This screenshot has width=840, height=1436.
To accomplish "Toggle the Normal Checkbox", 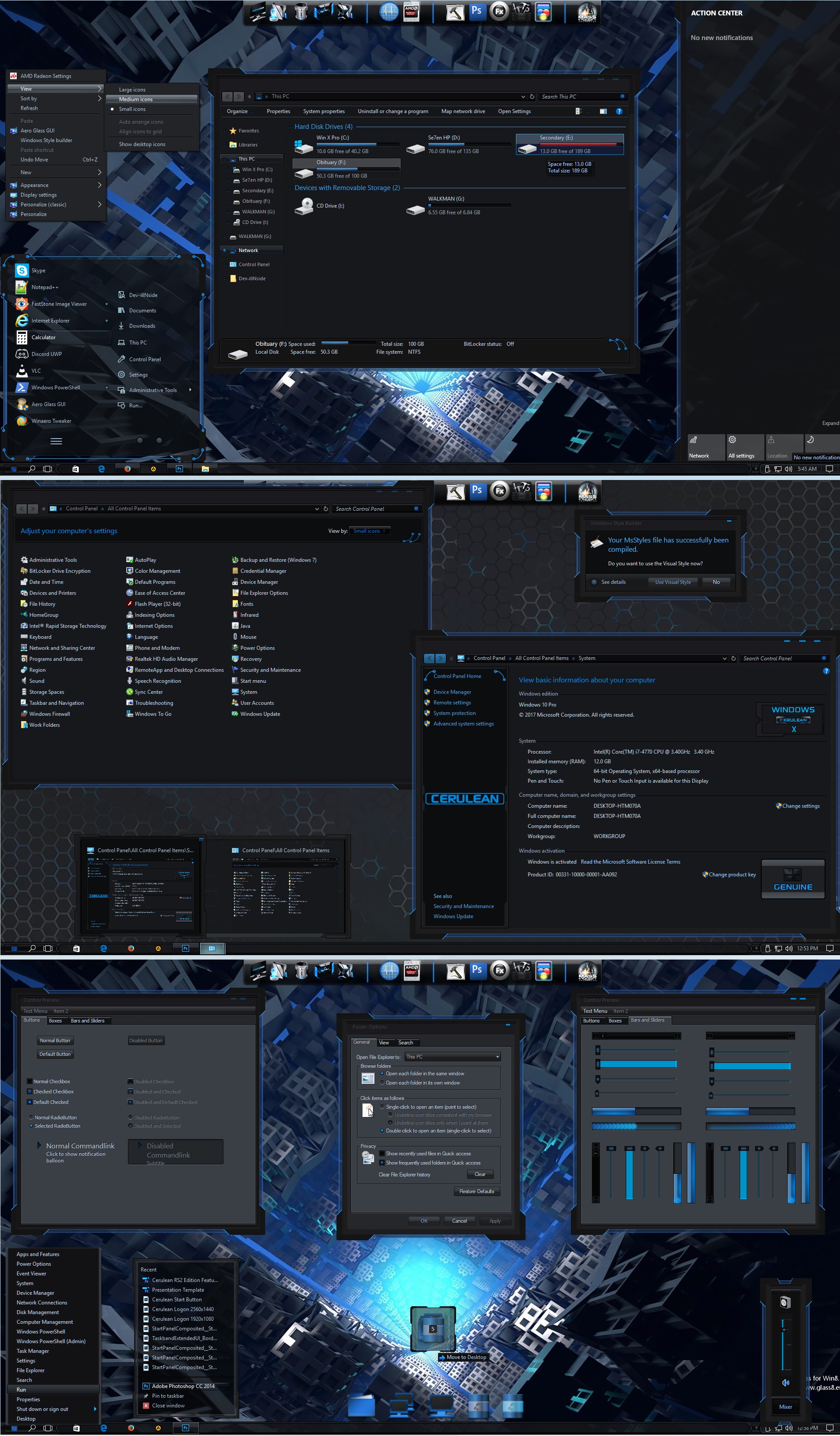I will tap(29, 1081).
